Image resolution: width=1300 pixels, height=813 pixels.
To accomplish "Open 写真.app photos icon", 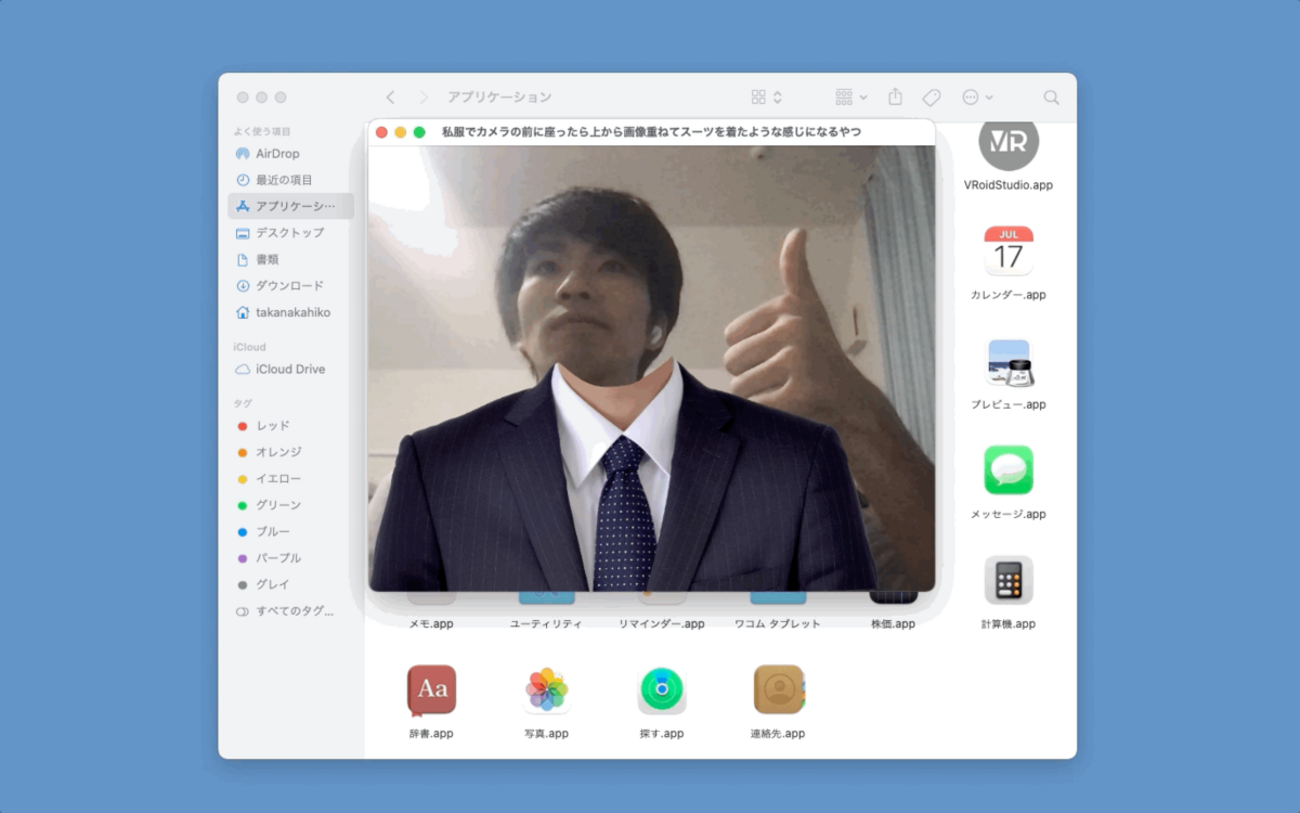I will tap(546, 690).
